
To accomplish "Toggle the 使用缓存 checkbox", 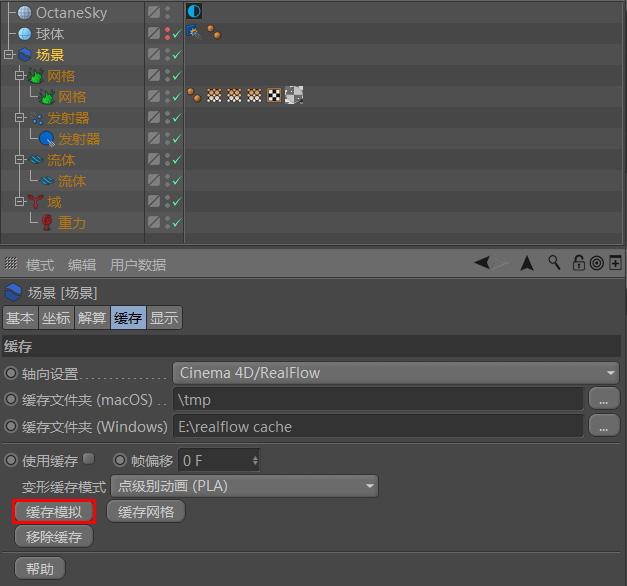I will click(x=89, y=458).
